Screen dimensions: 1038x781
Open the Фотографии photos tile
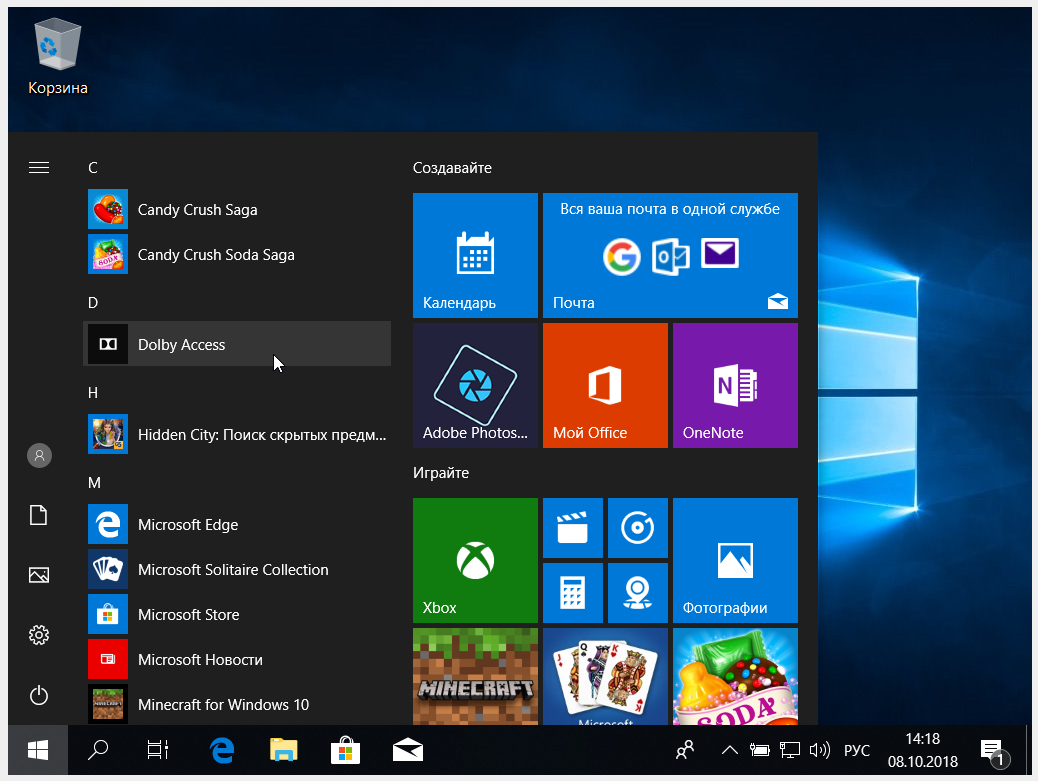coord(735,560)
